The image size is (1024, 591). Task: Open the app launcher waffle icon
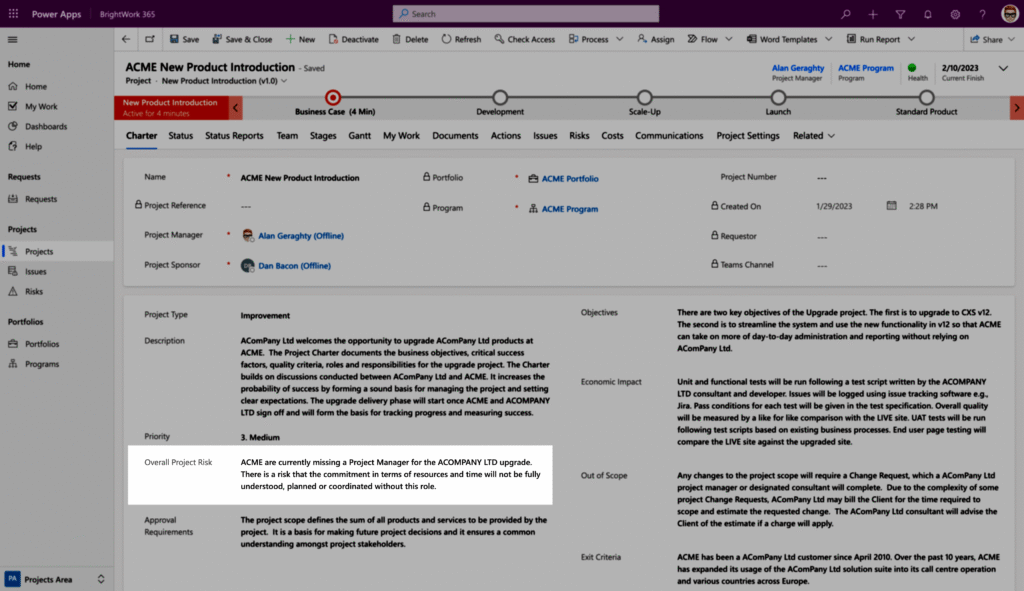point(13,14)
